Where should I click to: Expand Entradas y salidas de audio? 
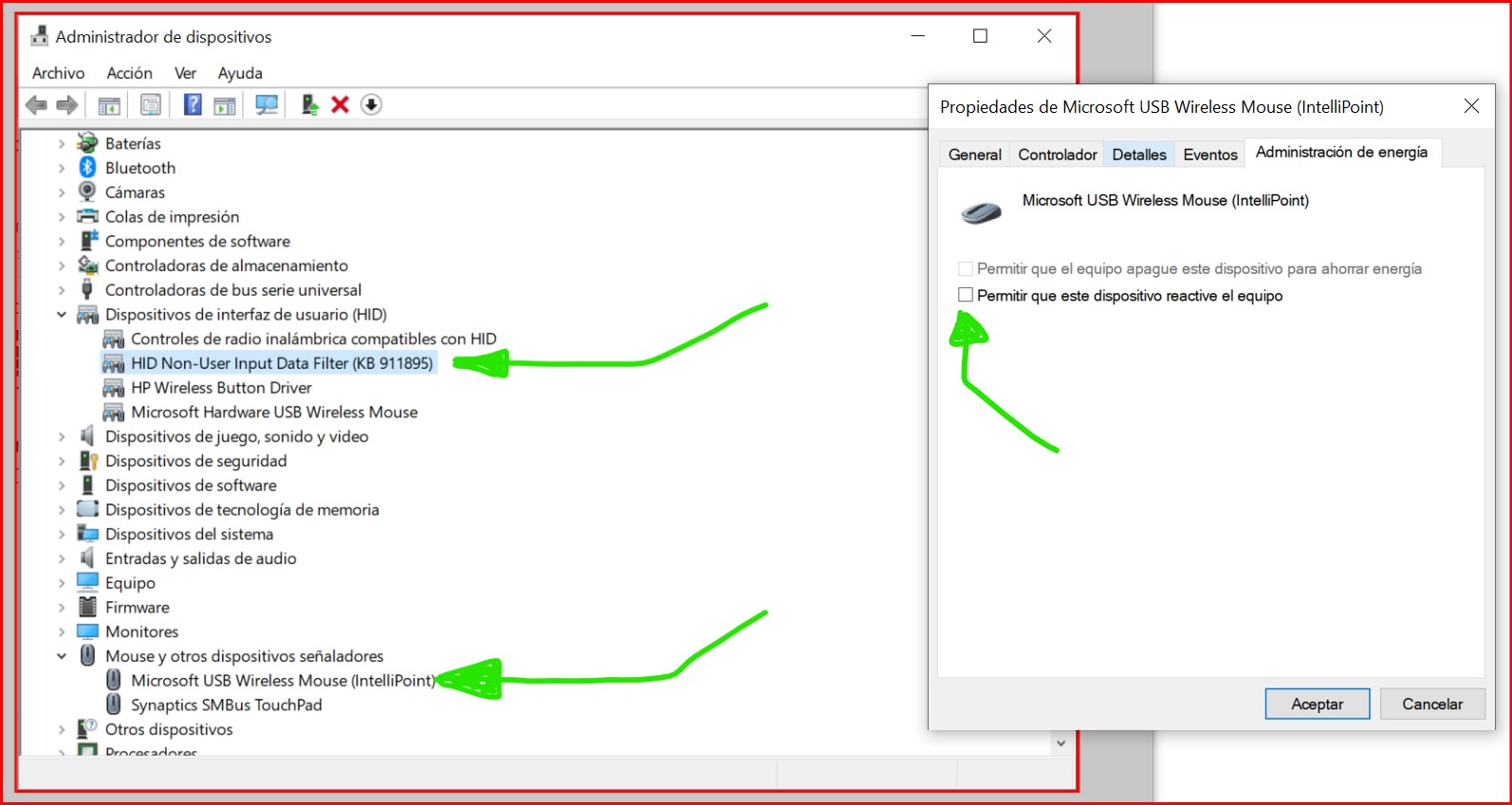click(62, 558)
